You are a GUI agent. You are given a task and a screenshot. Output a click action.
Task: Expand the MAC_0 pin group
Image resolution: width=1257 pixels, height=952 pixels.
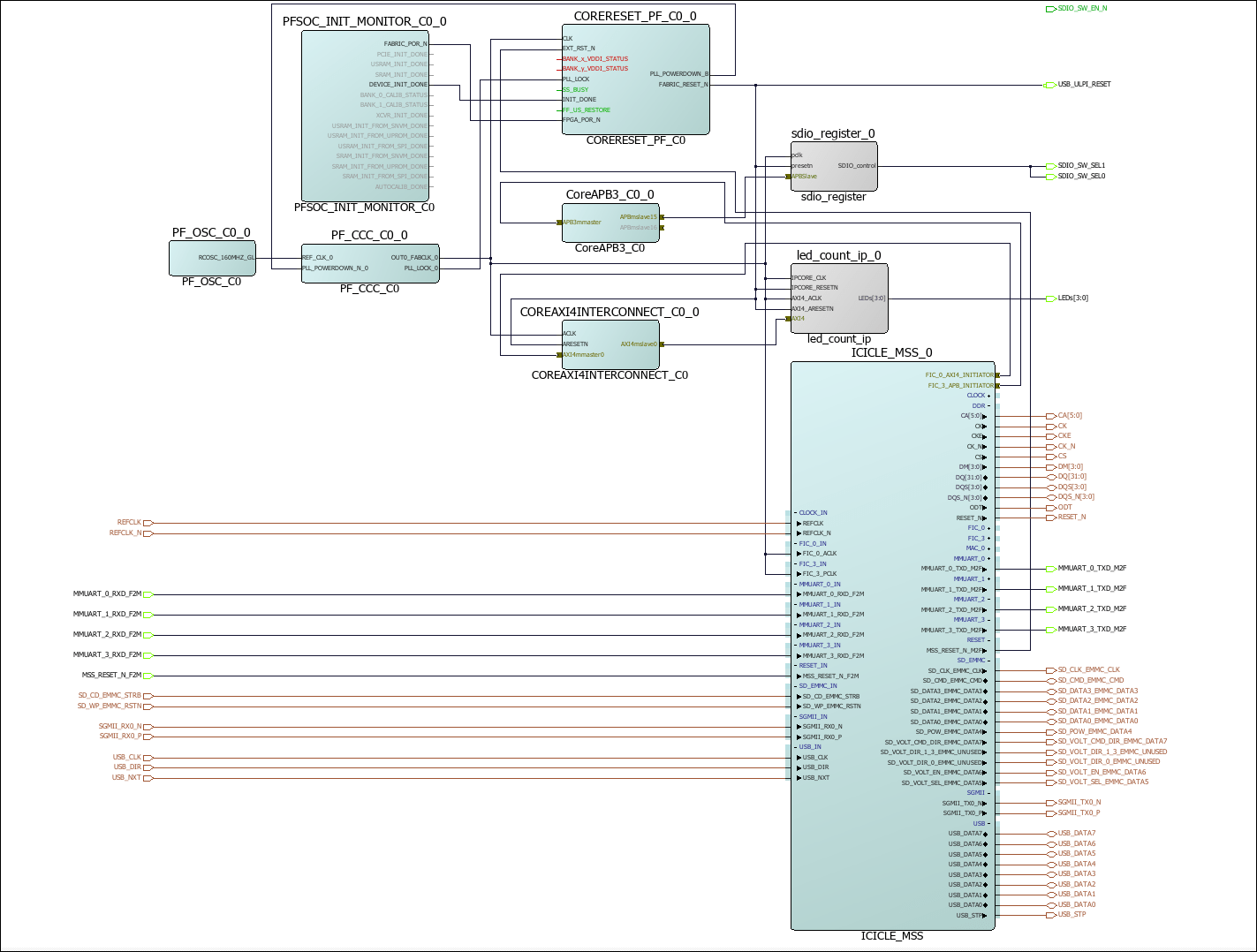988,548
